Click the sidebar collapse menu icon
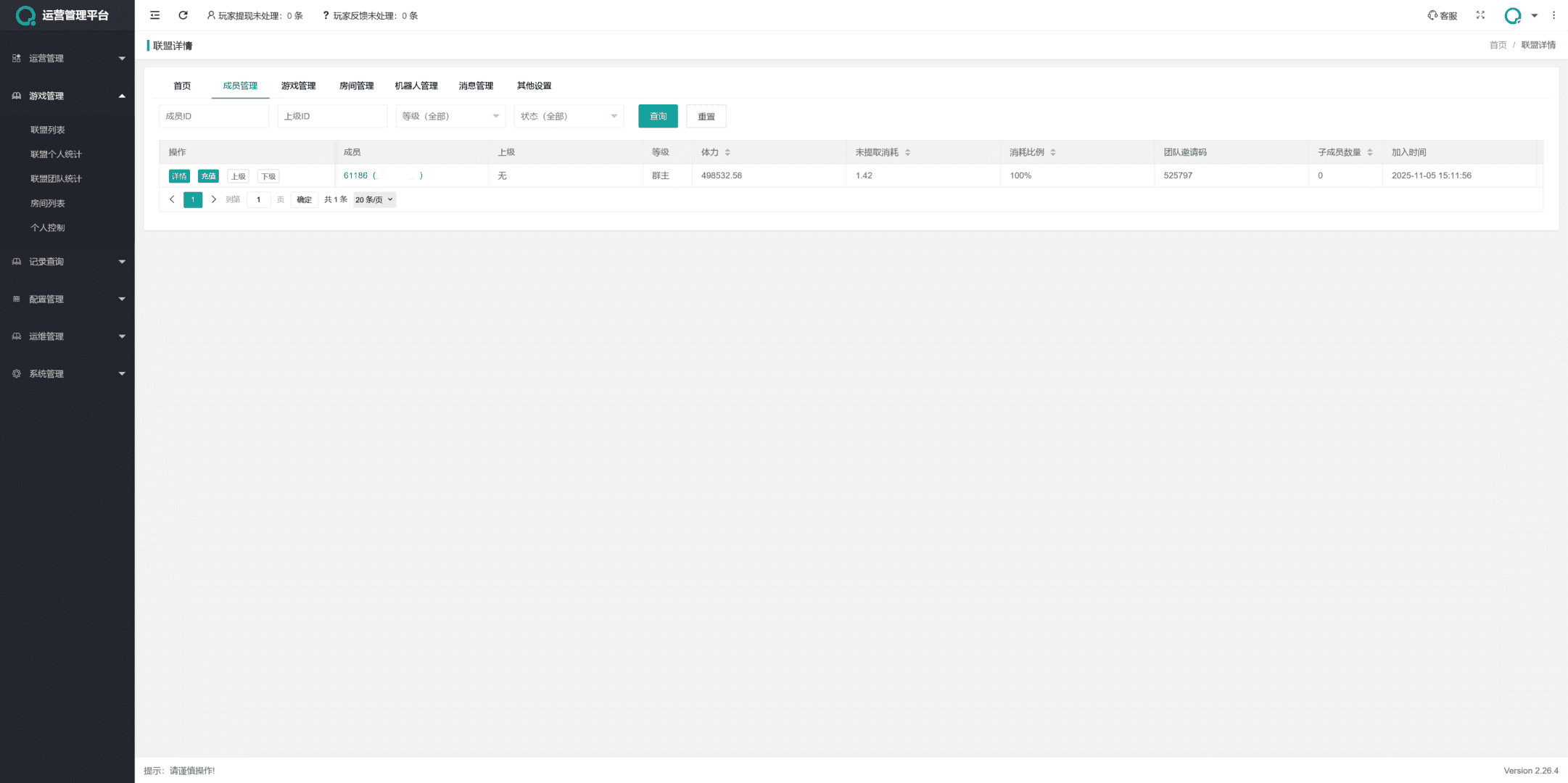Screen dimensions: 1568x783 (x=154, y=15)
